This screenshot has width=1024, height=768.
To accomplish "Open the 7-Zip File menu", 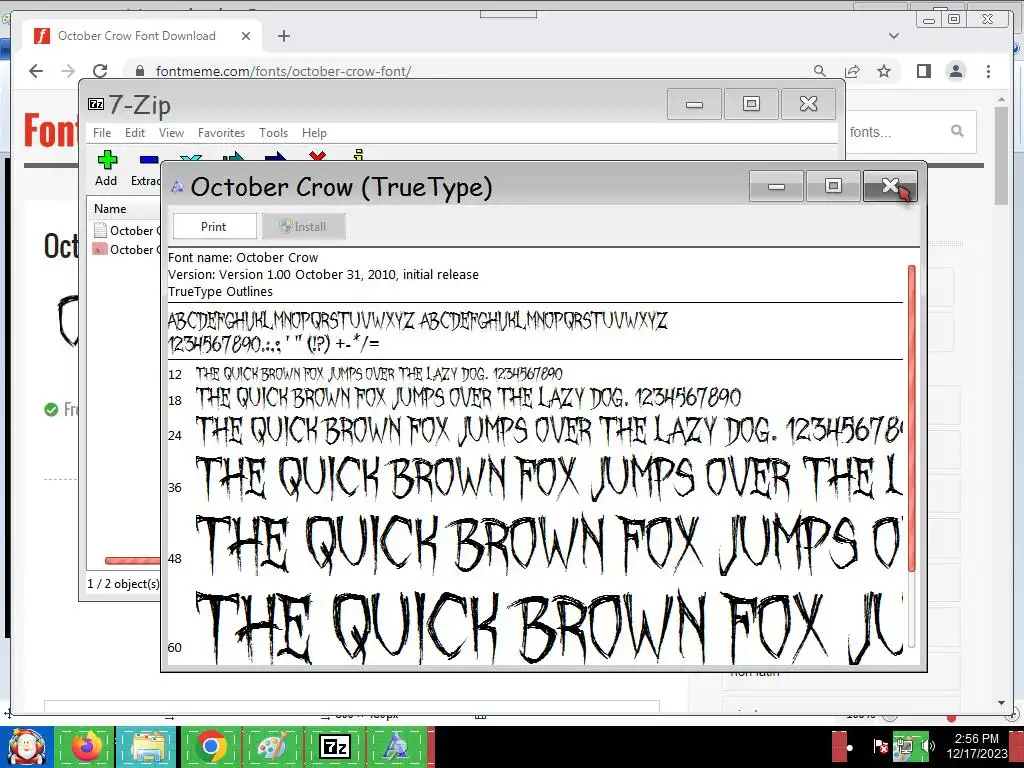I will pyautogui.click(x=102, y=133).
